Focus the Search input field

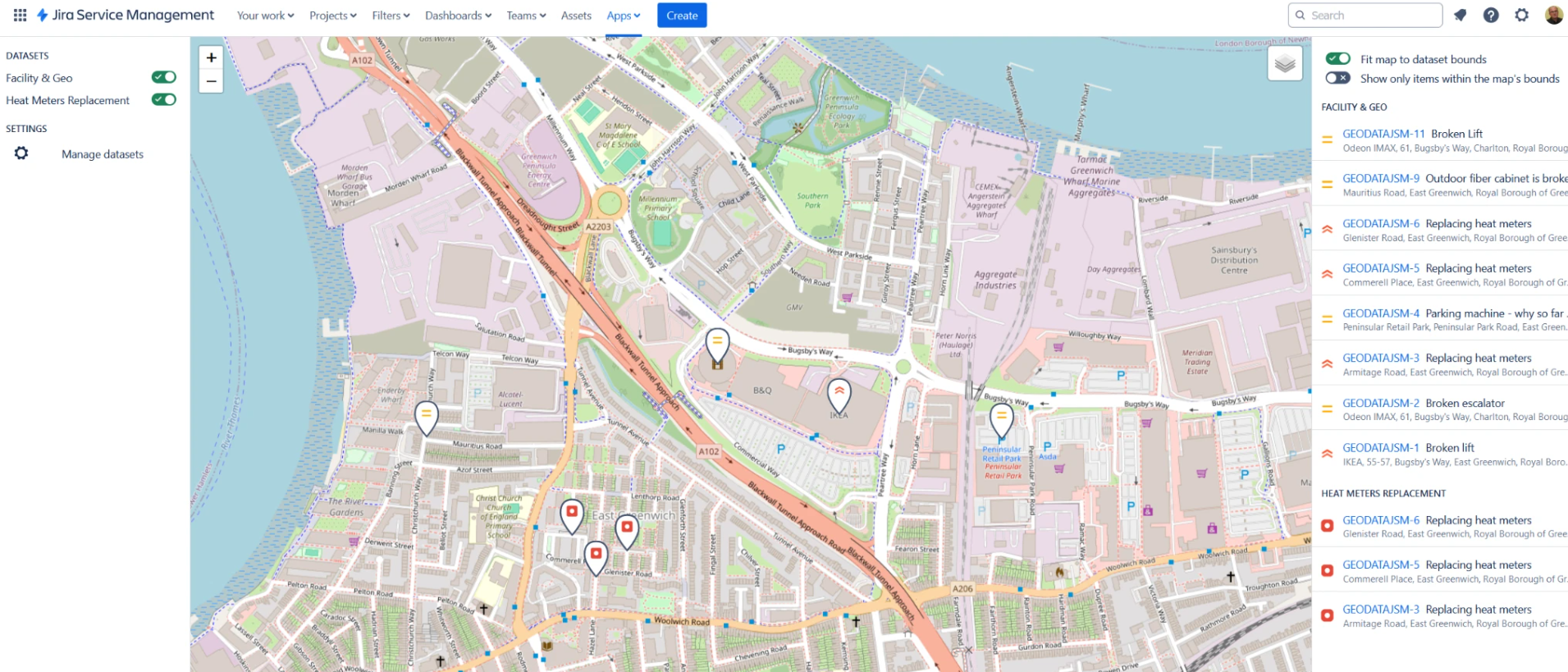point(1365,15)
